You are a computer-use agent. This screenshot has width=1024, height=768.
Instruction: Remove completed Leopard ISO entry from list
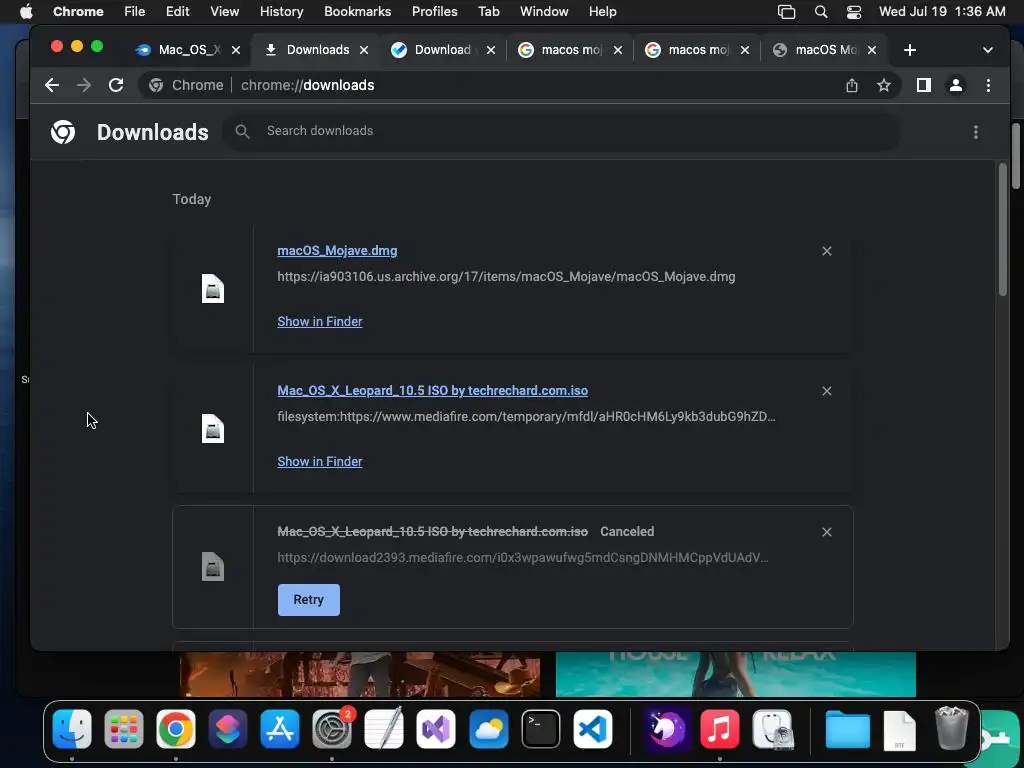pos(827,391)
